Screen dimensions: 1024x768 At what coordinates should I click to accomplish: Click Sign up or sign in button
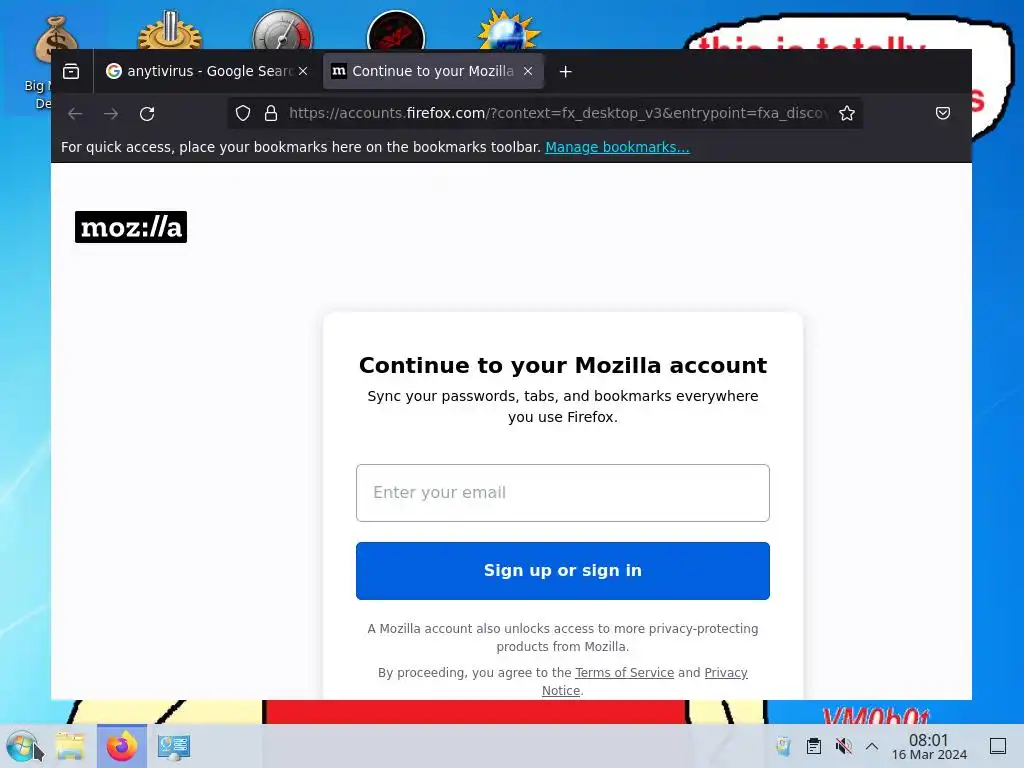point(563,570)
